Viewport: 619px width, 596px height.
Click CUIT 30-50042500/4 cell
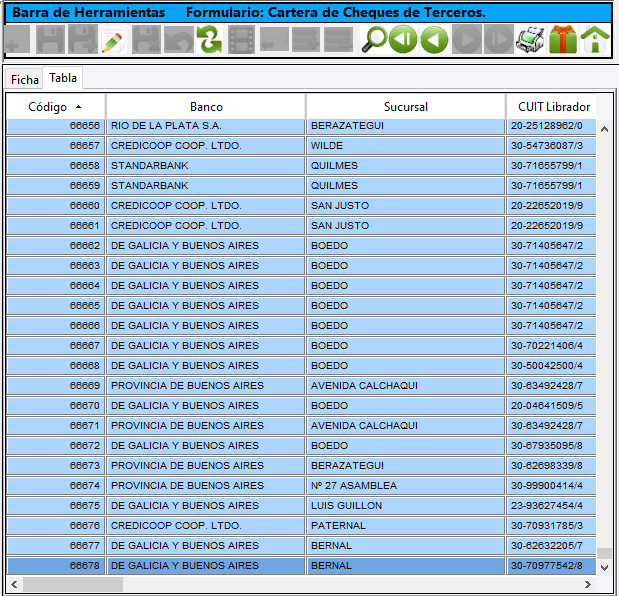click(x=551, y=365)
